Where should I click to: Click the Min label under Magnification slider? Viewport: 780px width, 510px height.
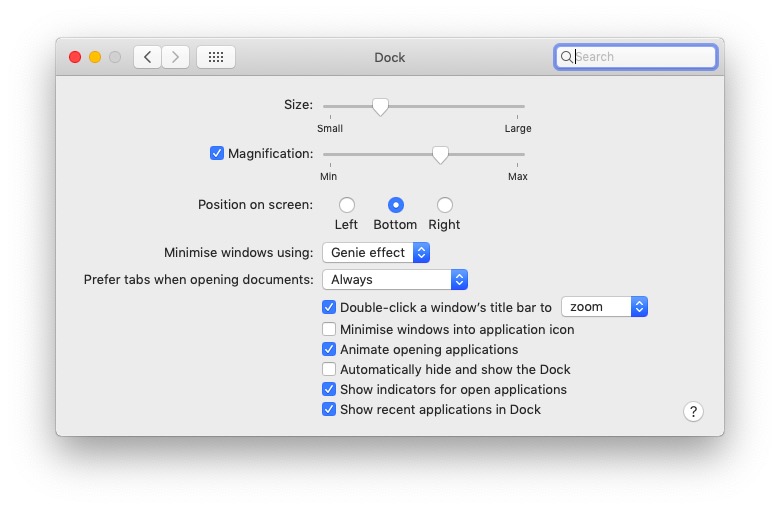coord(328,177)
